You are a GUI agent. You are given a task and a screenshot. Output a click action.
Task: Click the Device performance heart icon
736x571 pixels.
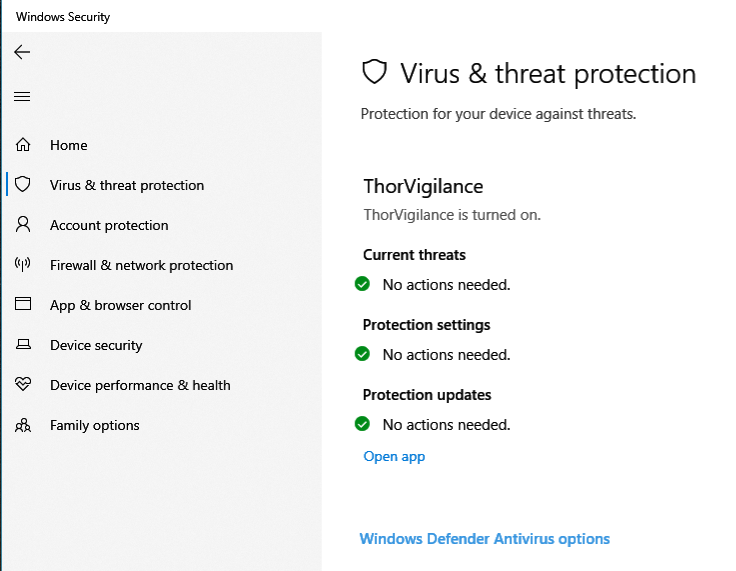point(23,385)
